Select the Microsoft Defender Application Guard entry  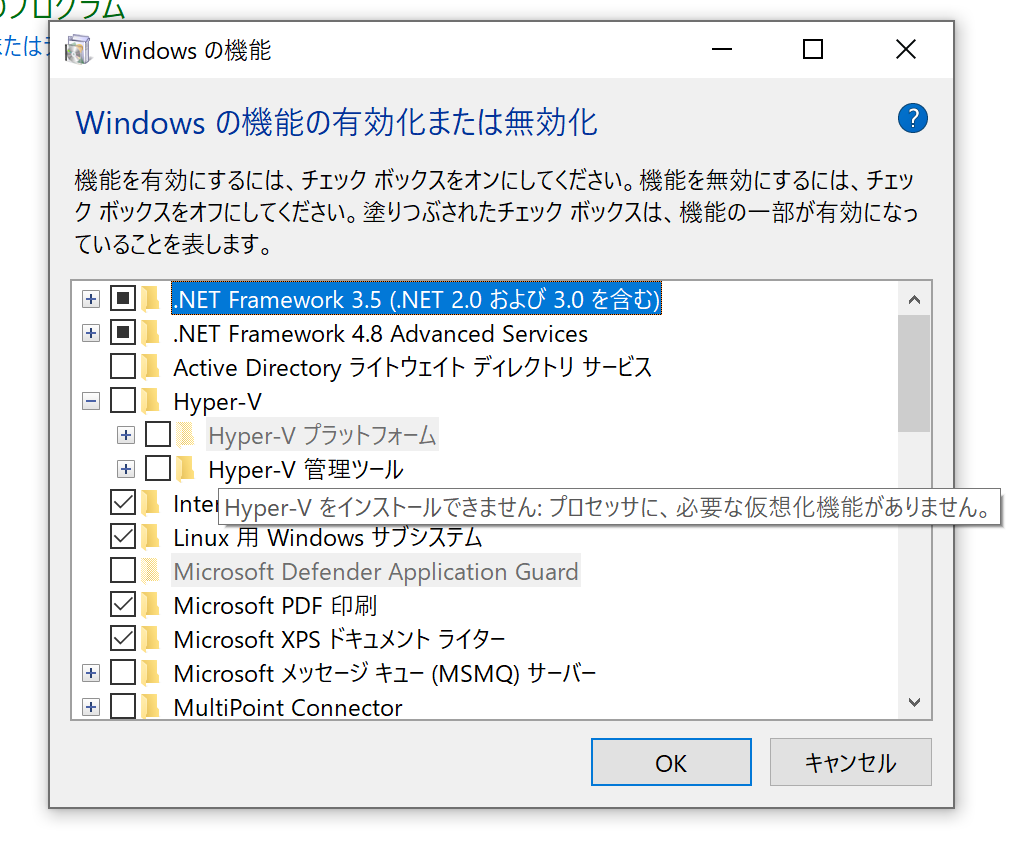pyautogui.click(x=377, y=571)
